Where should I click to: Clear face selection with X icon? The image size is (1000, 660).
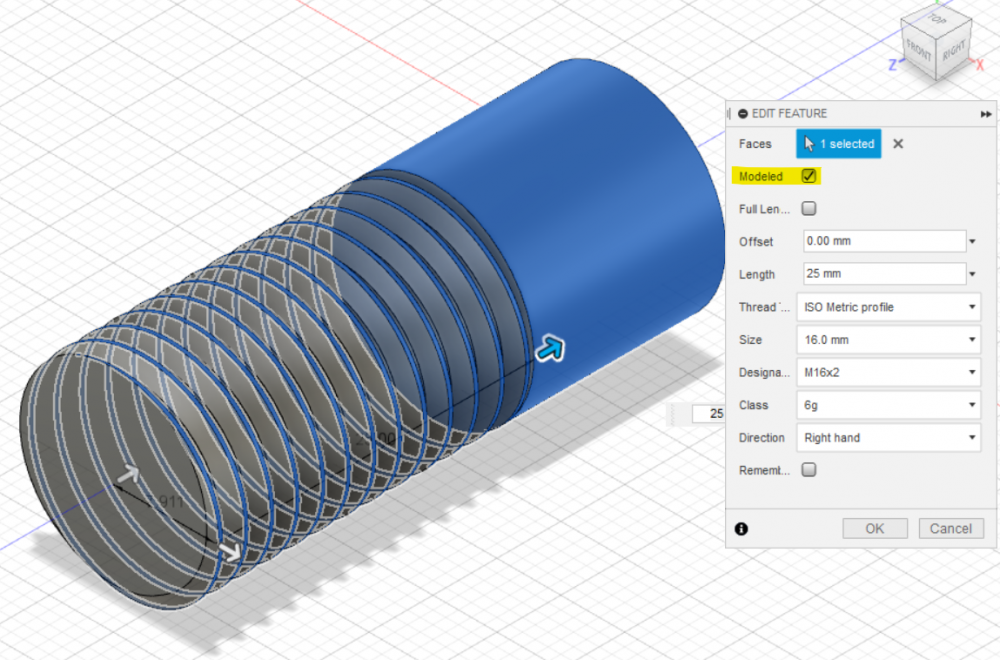pos(898,144)
